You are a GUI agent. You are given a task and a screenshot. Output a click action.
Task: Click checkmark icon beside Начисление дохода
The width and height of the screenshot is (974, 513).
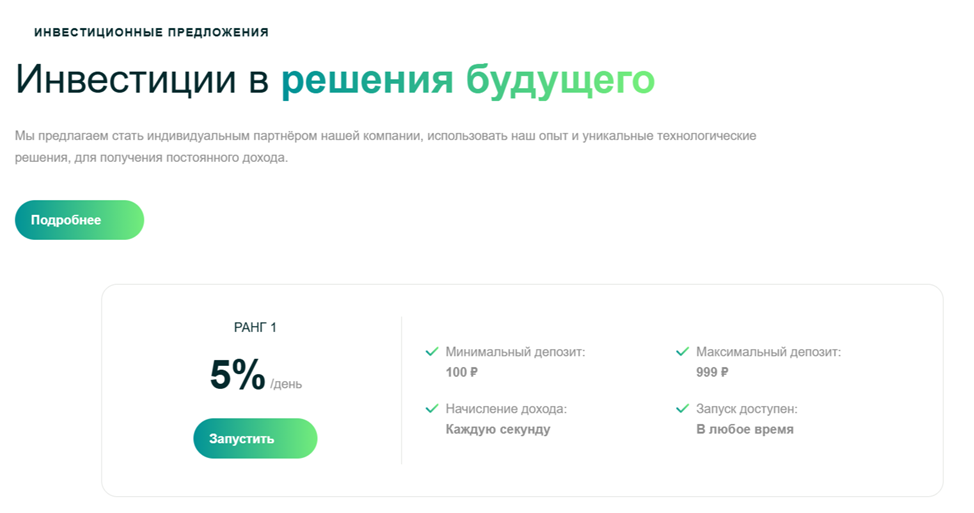pos(432,409)
